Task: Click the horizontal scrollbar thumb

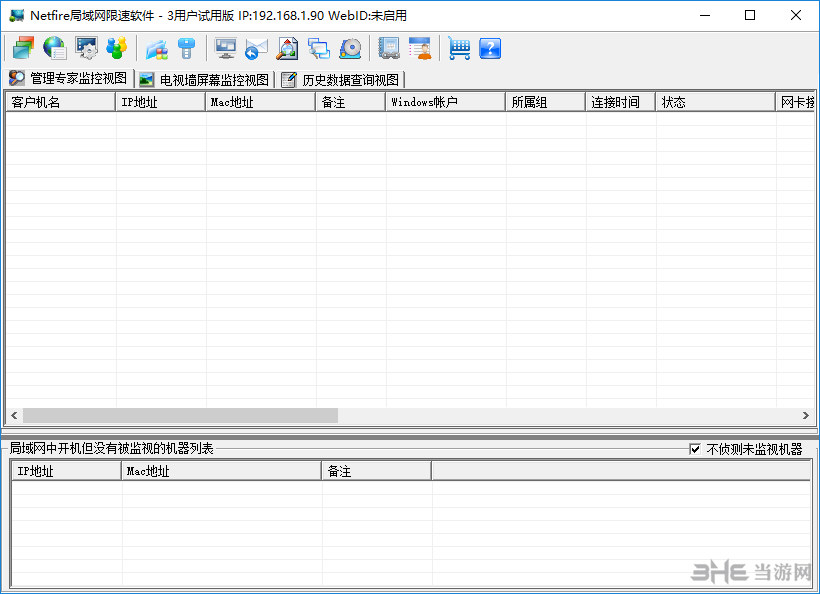Action: (180, 415)
